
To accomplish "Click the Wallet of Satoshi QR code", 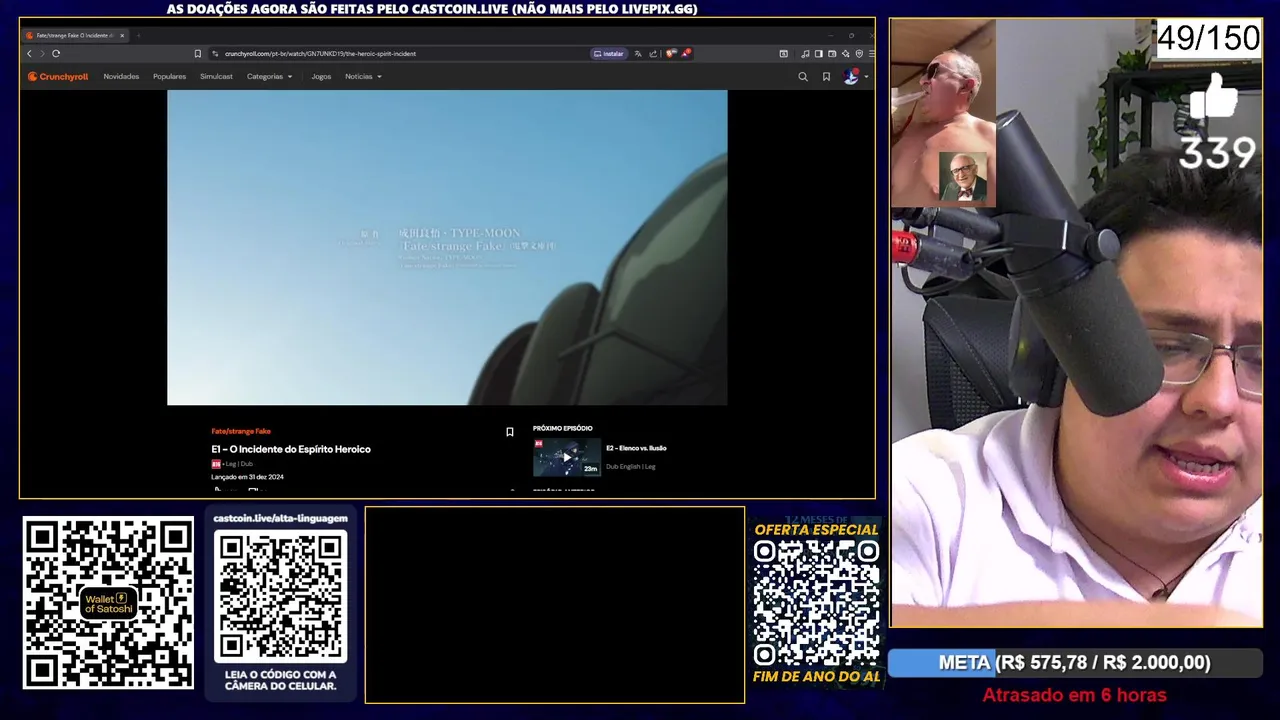I will 108,603.
